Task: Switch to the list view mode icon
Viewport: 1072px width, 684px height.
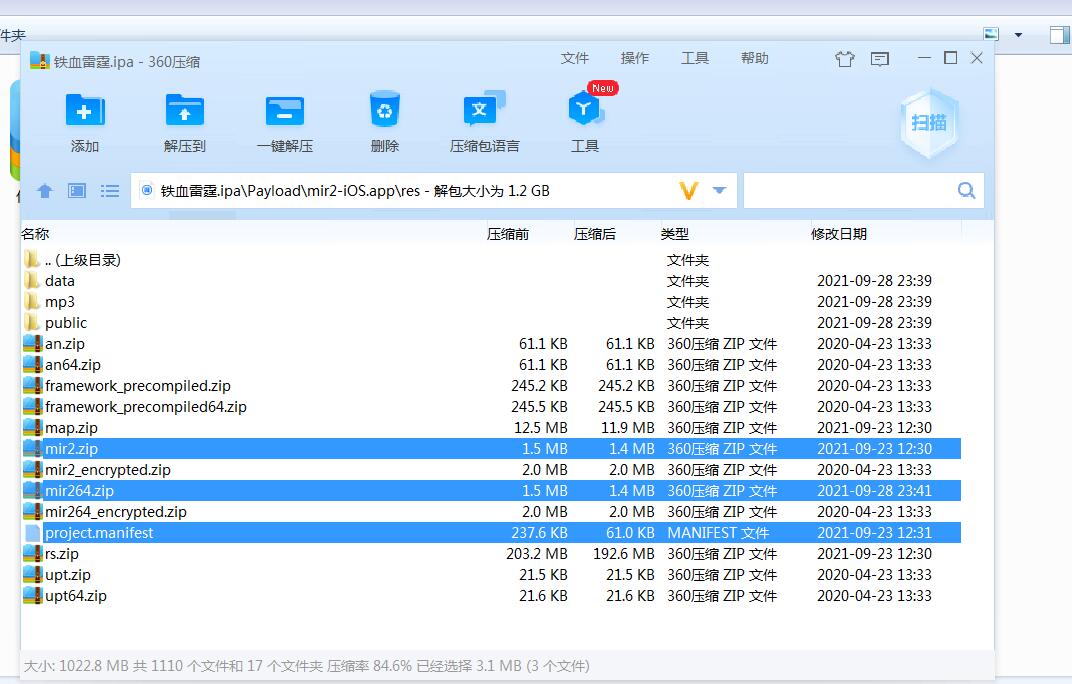Action: [x=110, y=191]
